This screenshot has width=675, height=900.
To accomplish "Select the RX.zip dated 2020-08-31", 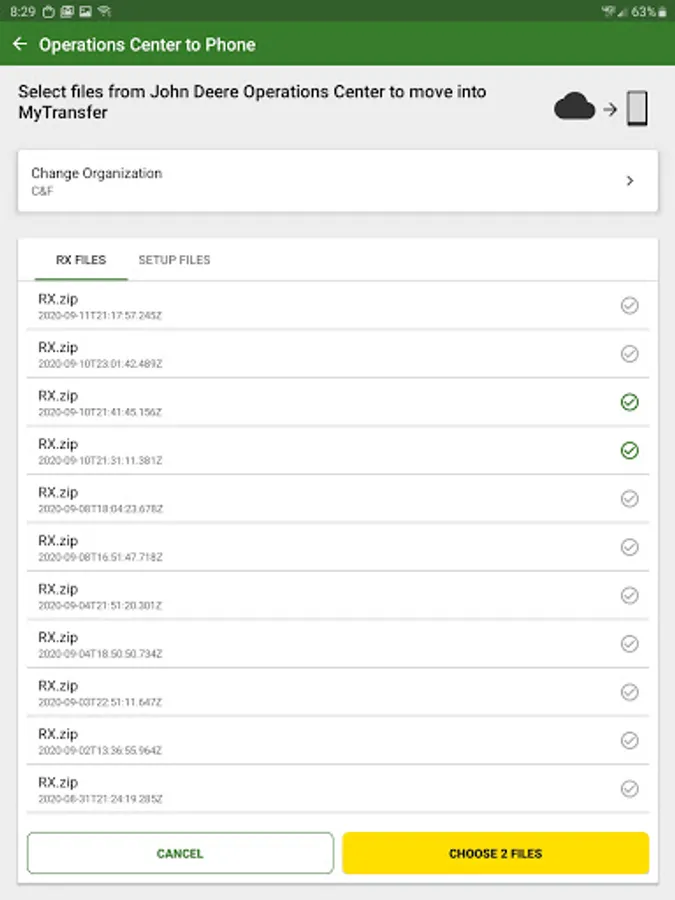I will (x=629, y=789).
